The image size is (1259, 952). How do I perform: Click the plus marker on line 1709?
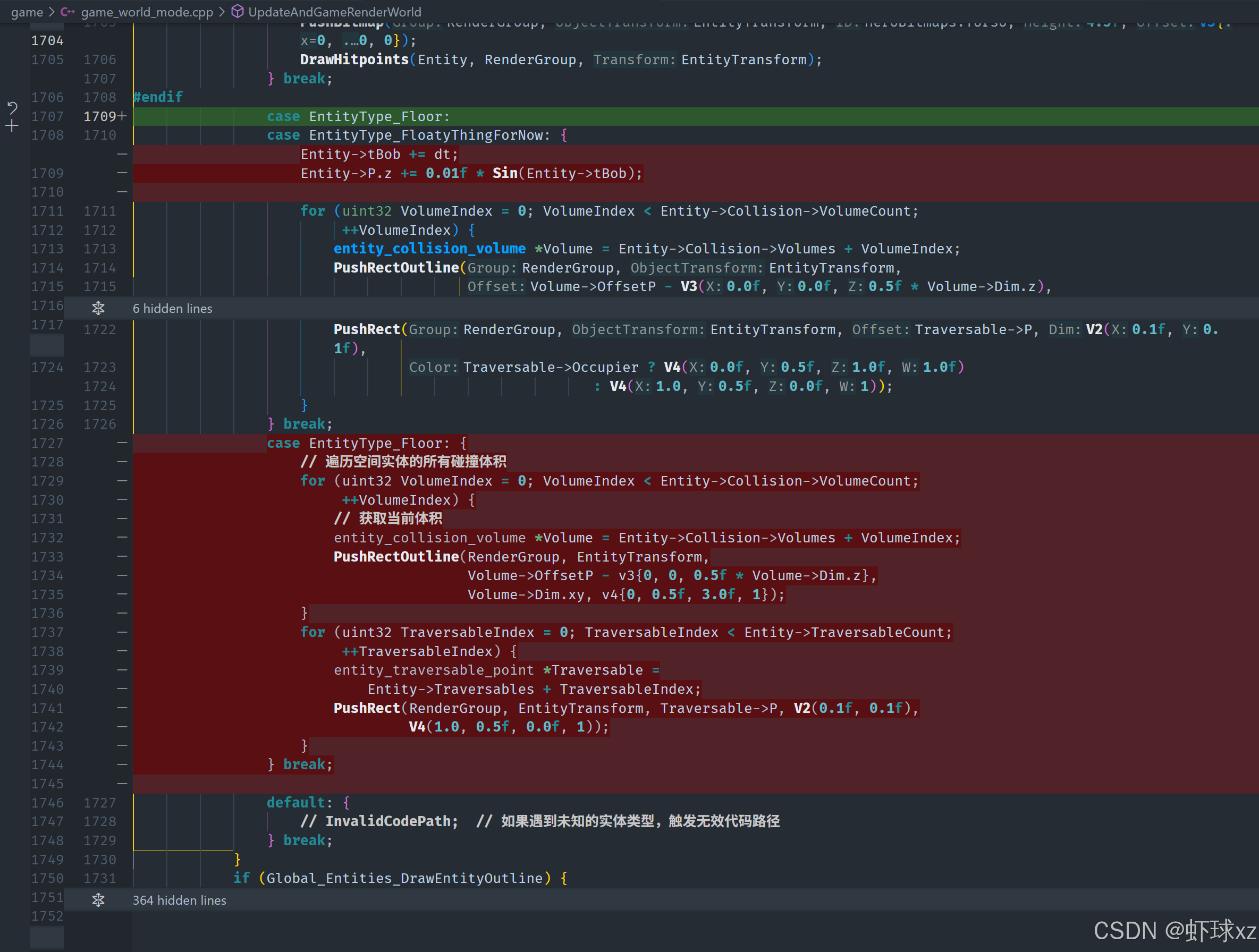pyautogui.click(x=121, y=116)
